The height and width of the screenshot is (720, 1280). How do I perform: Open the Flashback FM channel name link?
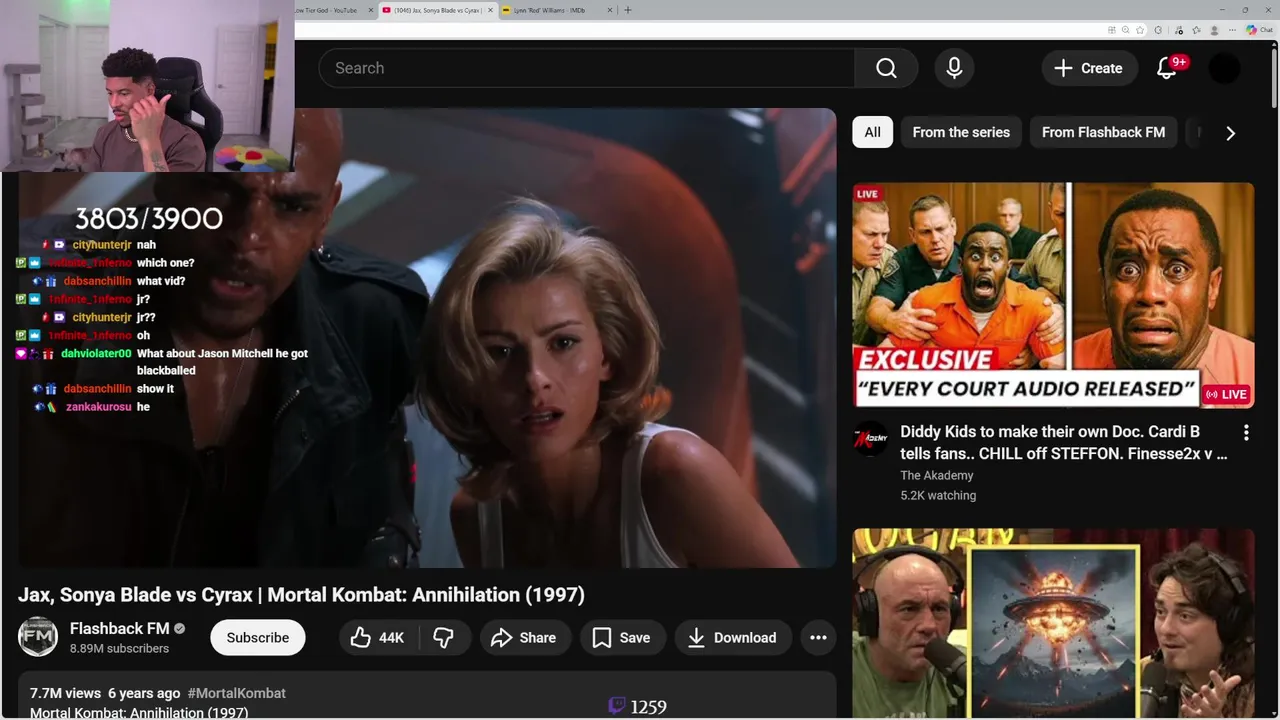pyautogui.click(x=119, y=628)
